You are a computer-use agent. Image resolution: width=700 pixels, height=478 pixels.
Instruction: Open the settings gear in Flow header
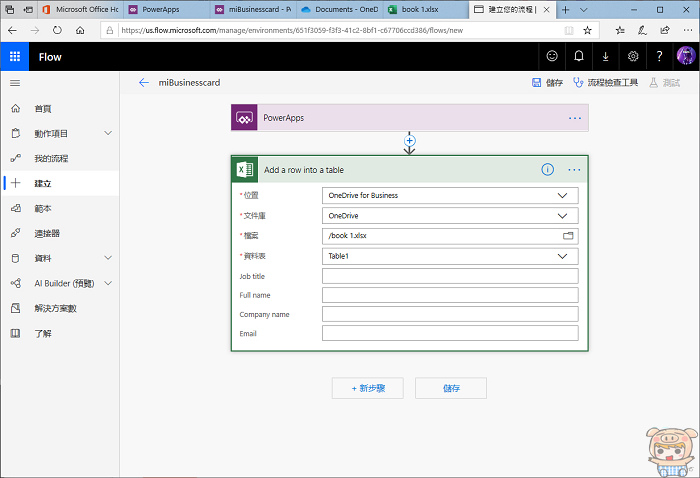[x=633, y=57]
